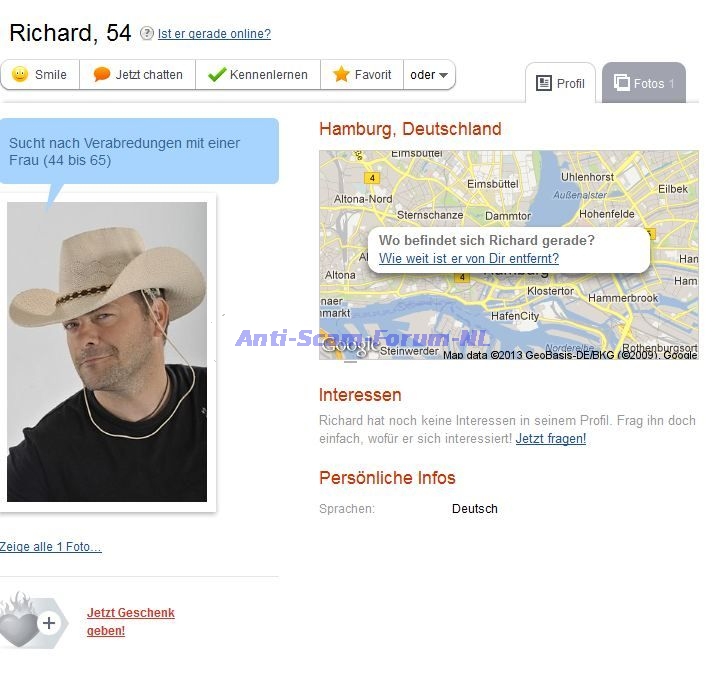Click the Hamburg Google map

(x=509, y=255)
